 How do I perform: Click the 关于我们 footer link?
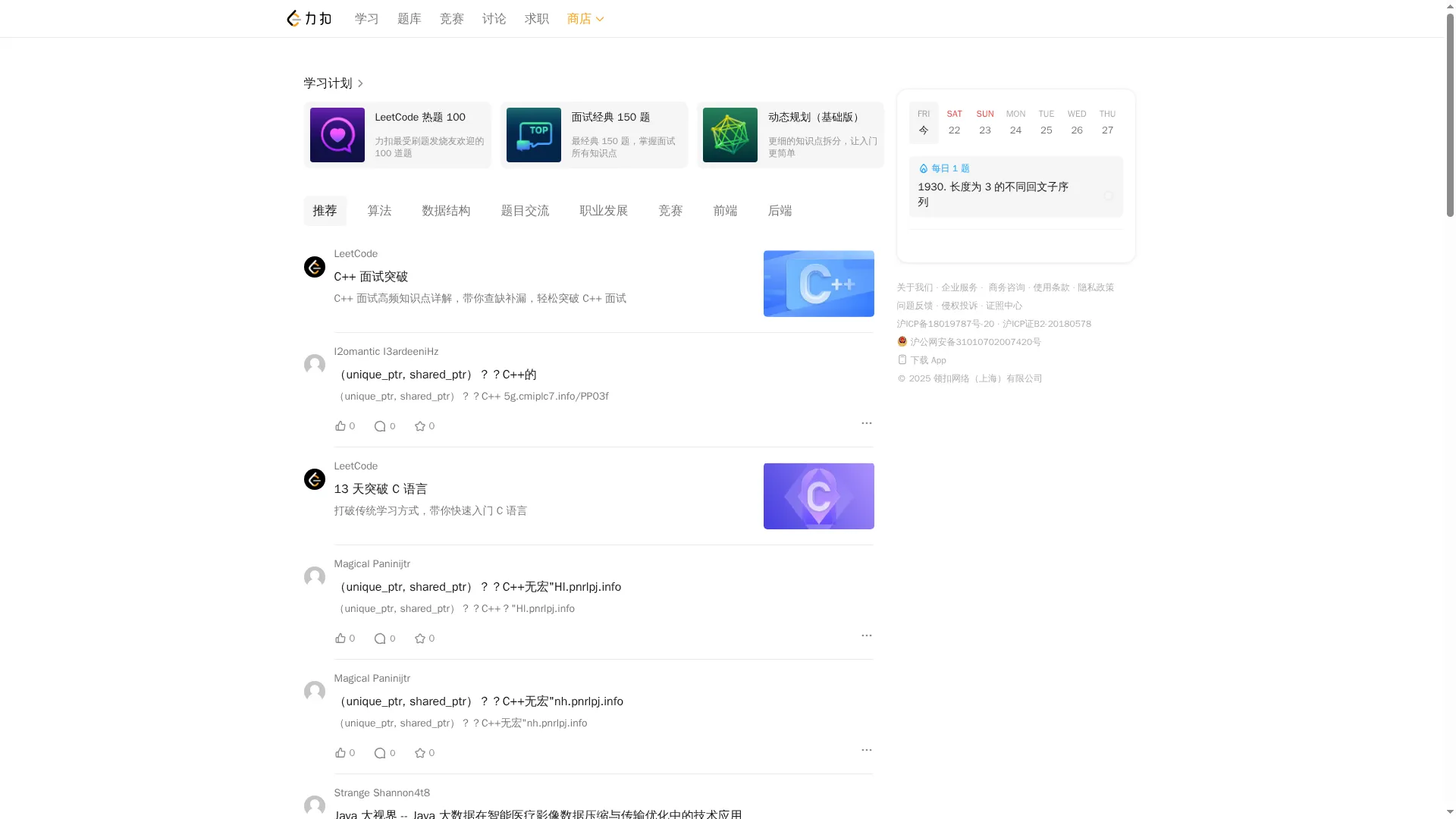click(x=914, y=287)
